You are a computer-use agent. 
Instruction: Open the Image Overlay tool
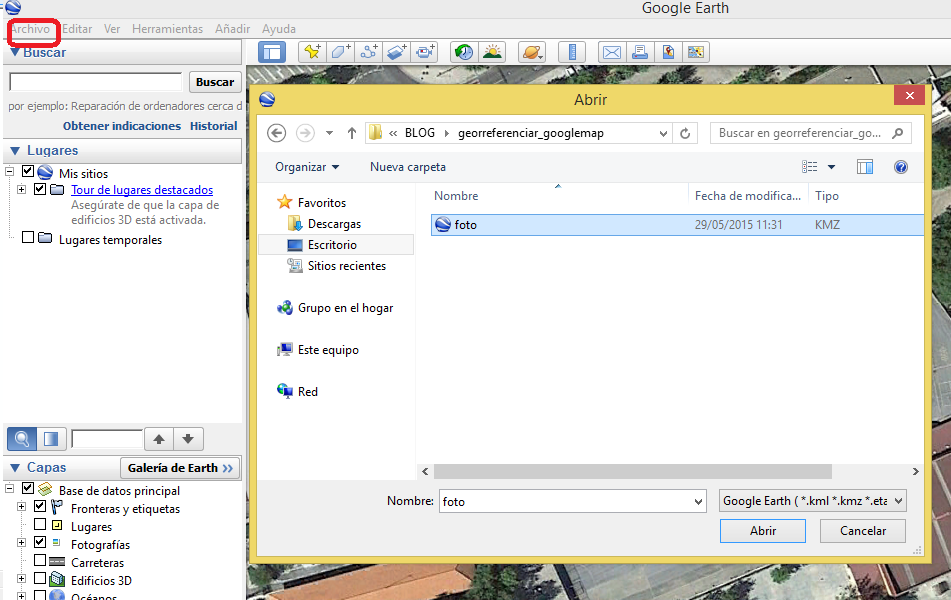click(x=397, y=52)
